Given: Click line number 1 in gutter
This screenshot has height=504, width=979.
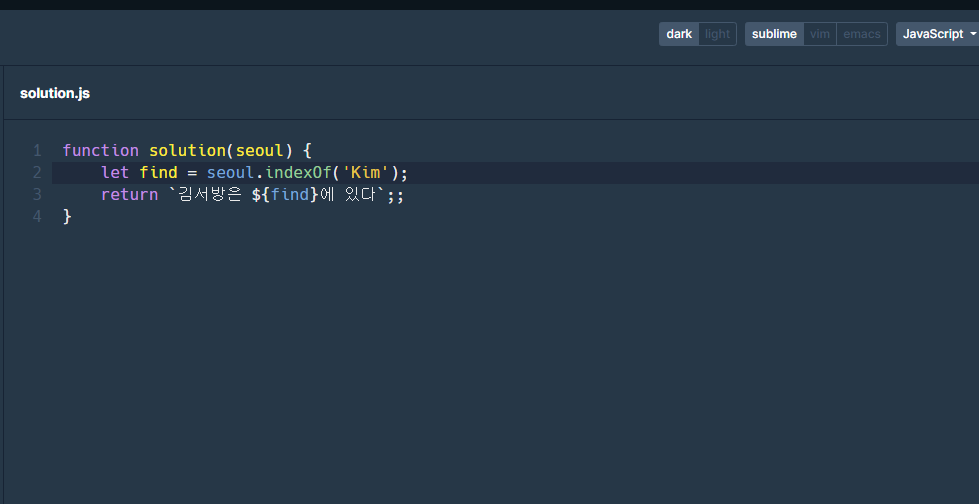Looking at the screenshot, I should 37,151.
